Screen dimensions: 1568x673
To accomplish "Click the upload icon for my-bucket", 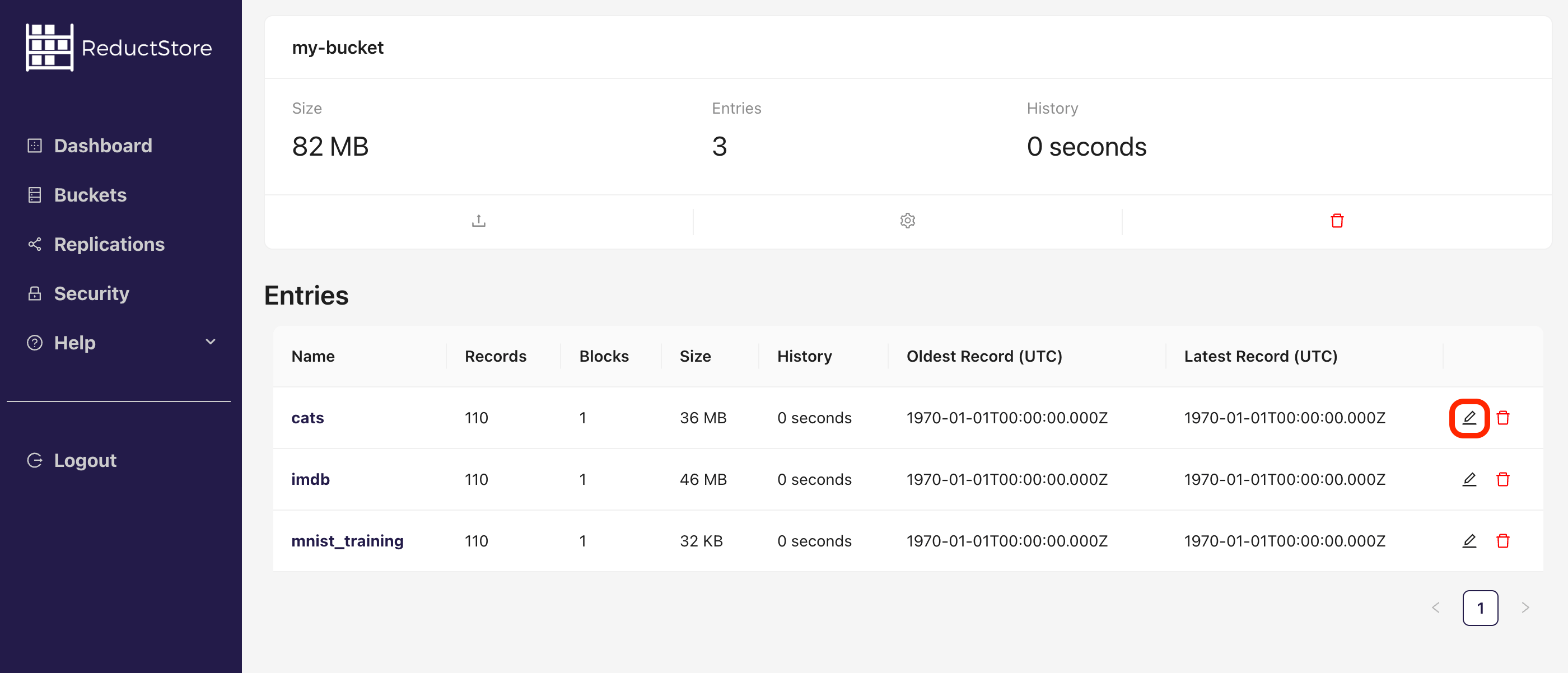I will tap(478, 220).
